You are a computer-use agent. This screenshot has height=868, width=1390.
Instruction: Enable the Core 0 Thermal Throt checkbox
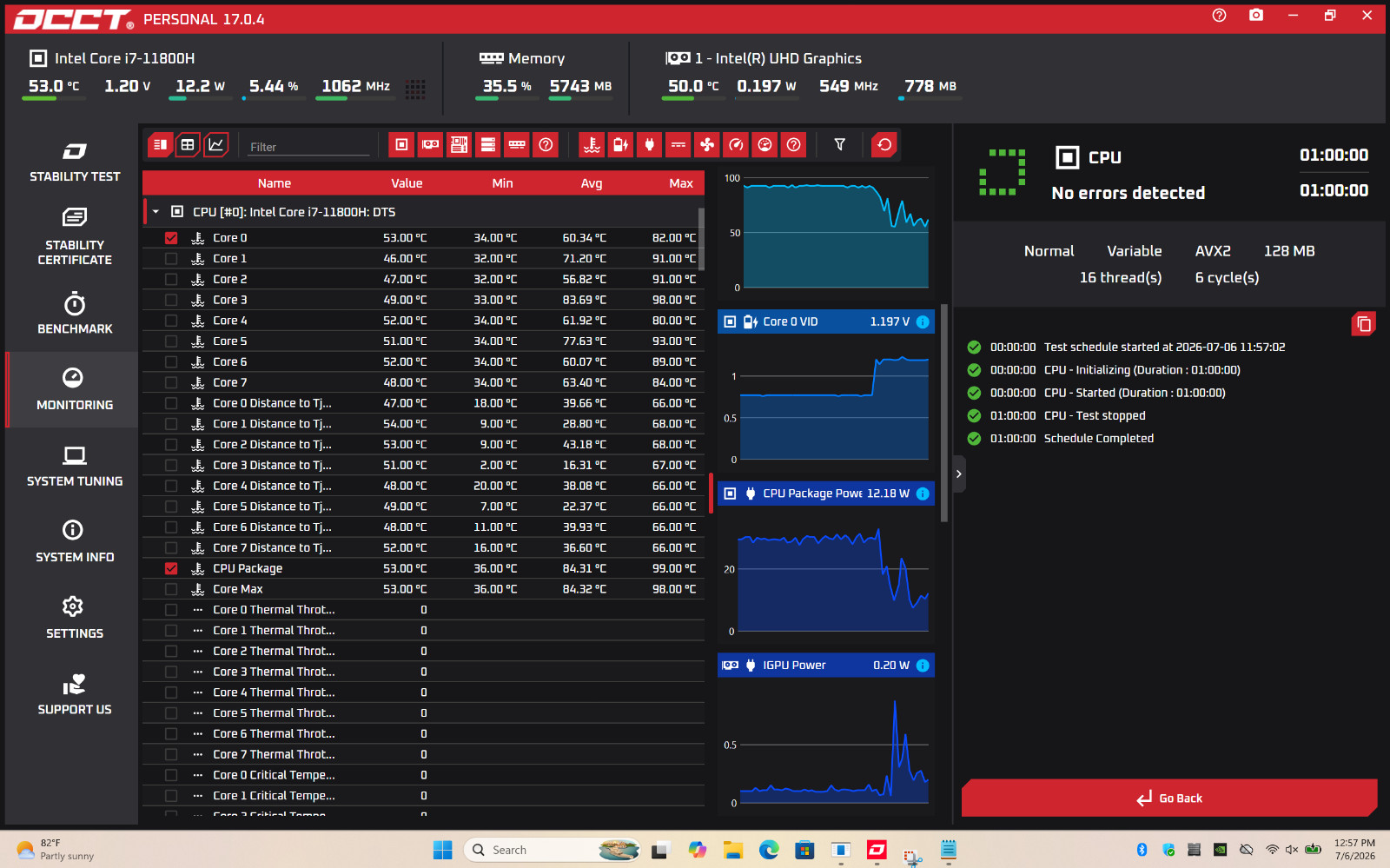[171, 610]
